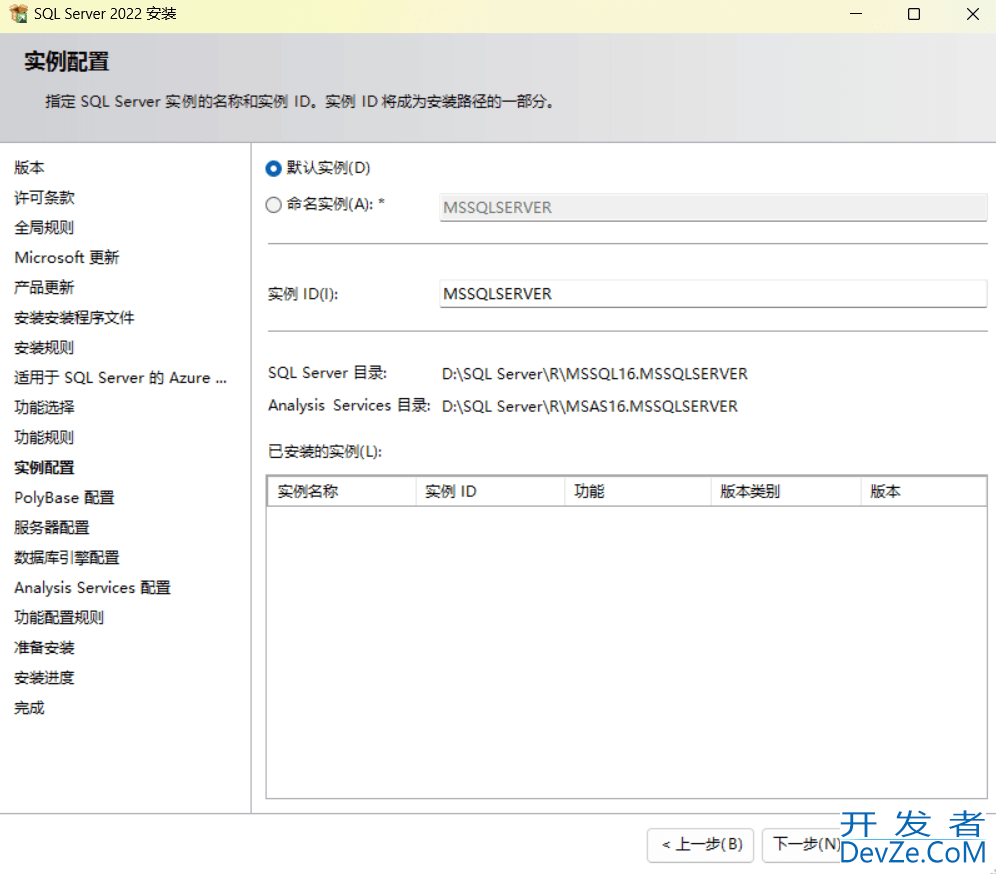The image size is (996, 874).
Task: Sort by 实例 ID column header
Action: (x=490, y=492)
